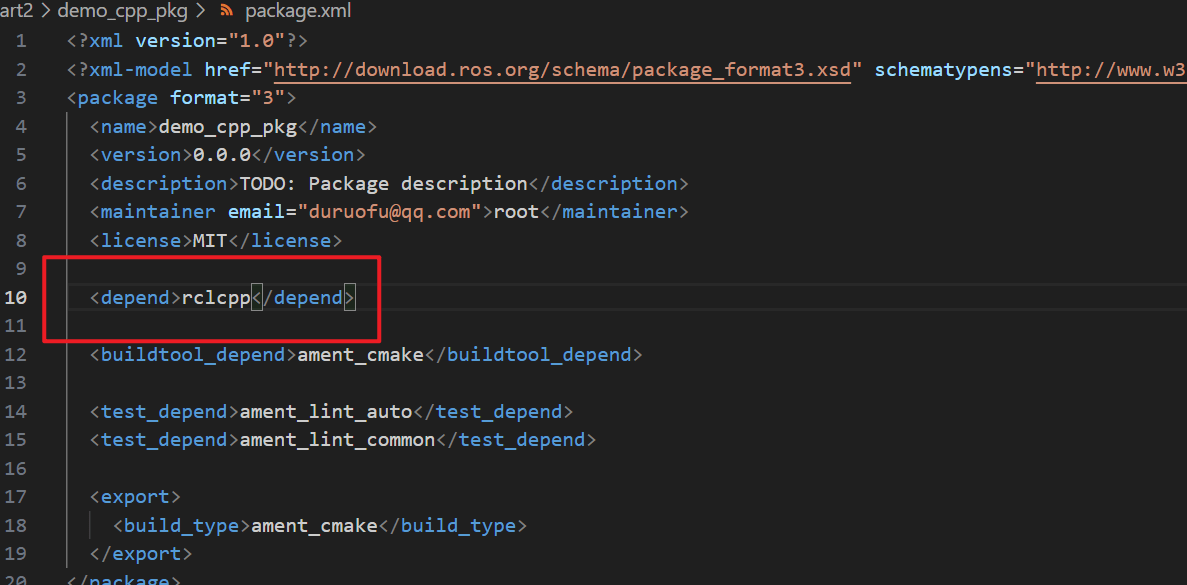
Task: Open the art2 breadcrumb segment
Action: coord(18,12)
